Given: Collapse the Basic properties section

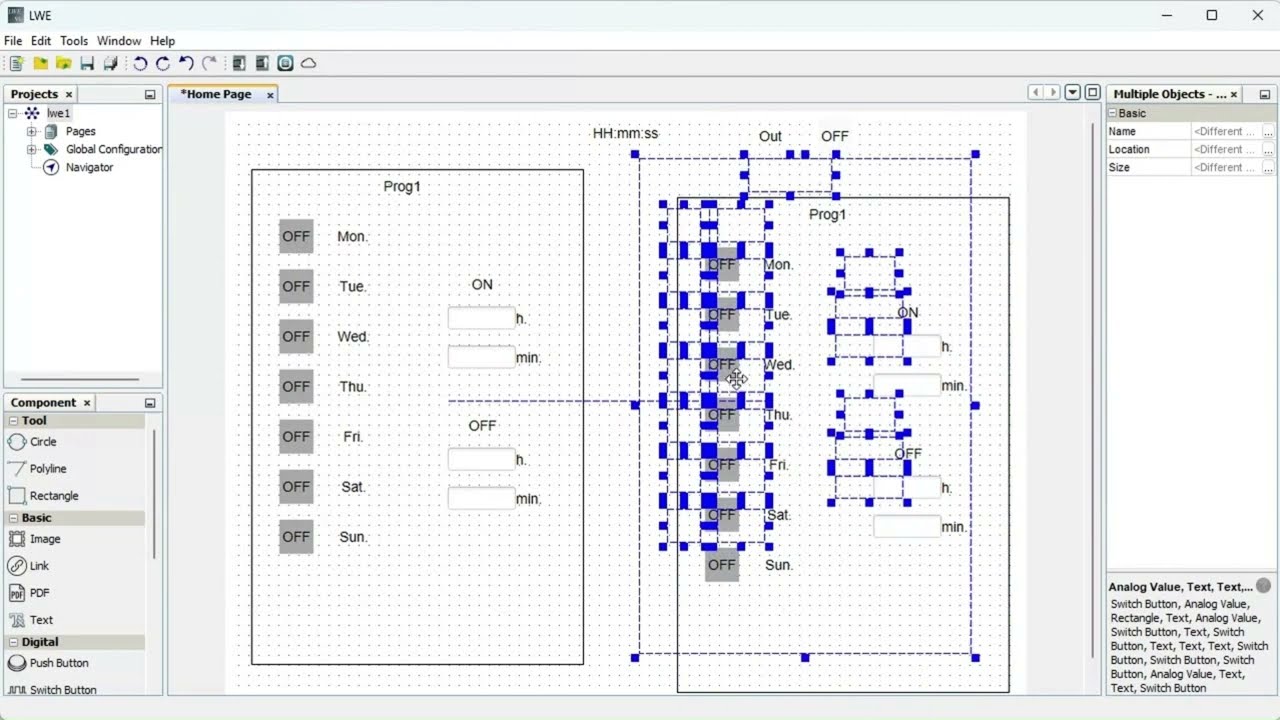Looking at the screenshot, I should (1112, 113).
